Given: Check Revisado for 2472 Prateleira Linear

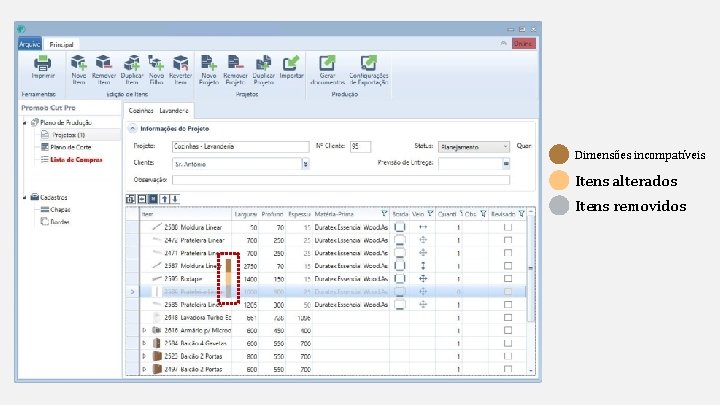Looking at the screenshot, I should click(x=508, y=240).
